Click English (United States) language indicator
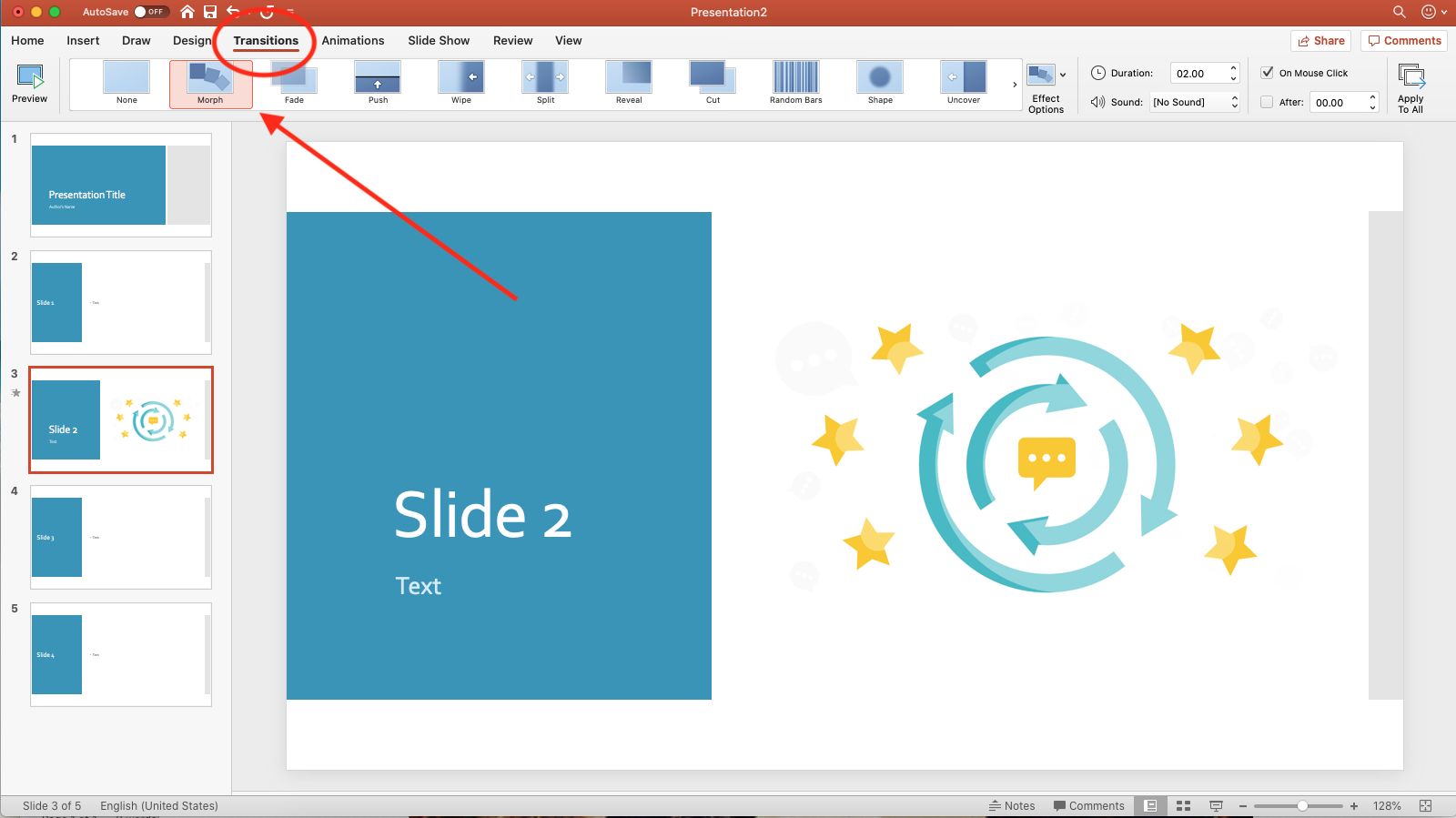Image resolution: width=1456 pixels, height=818 pixels. tap(159, 806)
